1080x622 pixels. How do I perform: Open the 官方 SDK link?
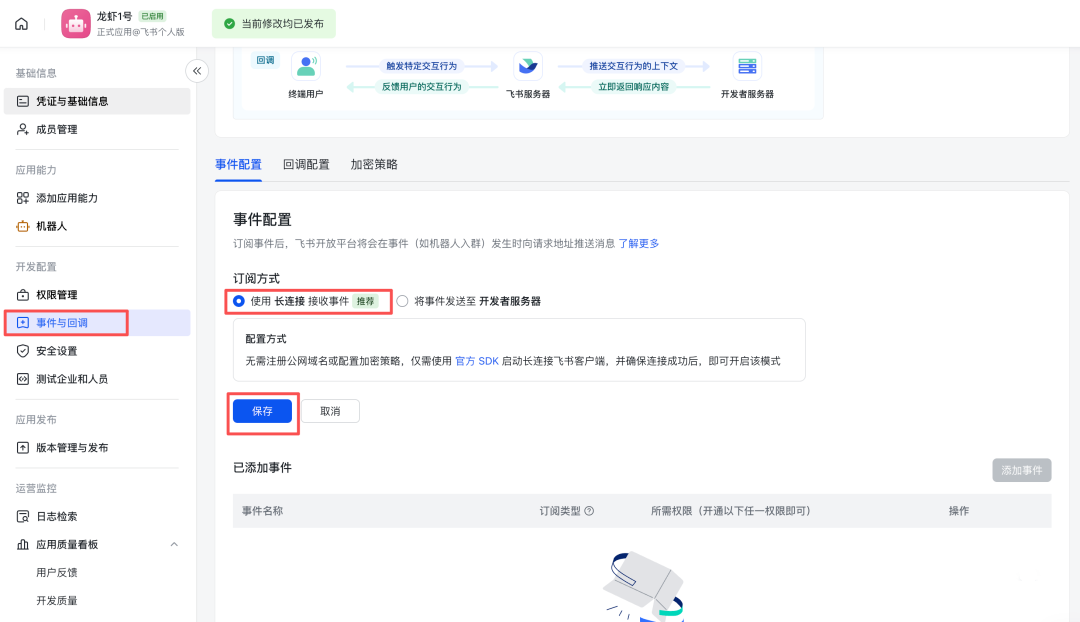(x=476, y=361)
